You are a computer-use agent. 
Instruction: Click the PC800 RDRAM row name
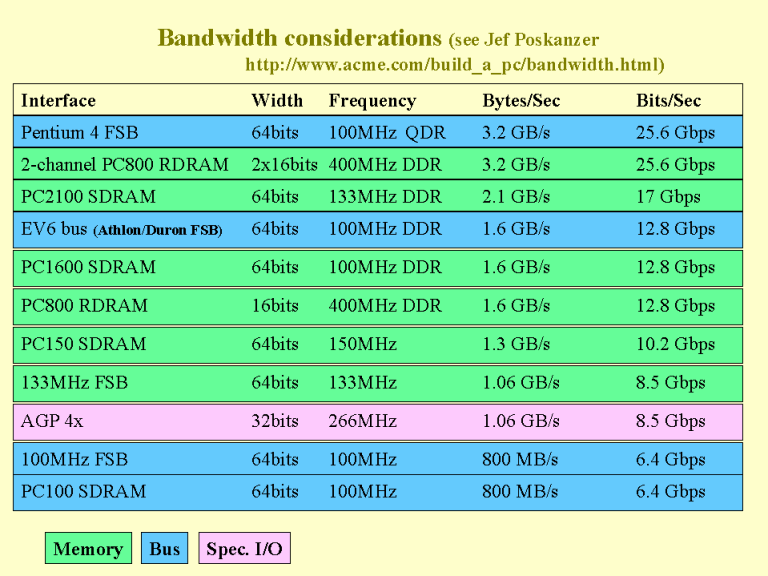84,306
